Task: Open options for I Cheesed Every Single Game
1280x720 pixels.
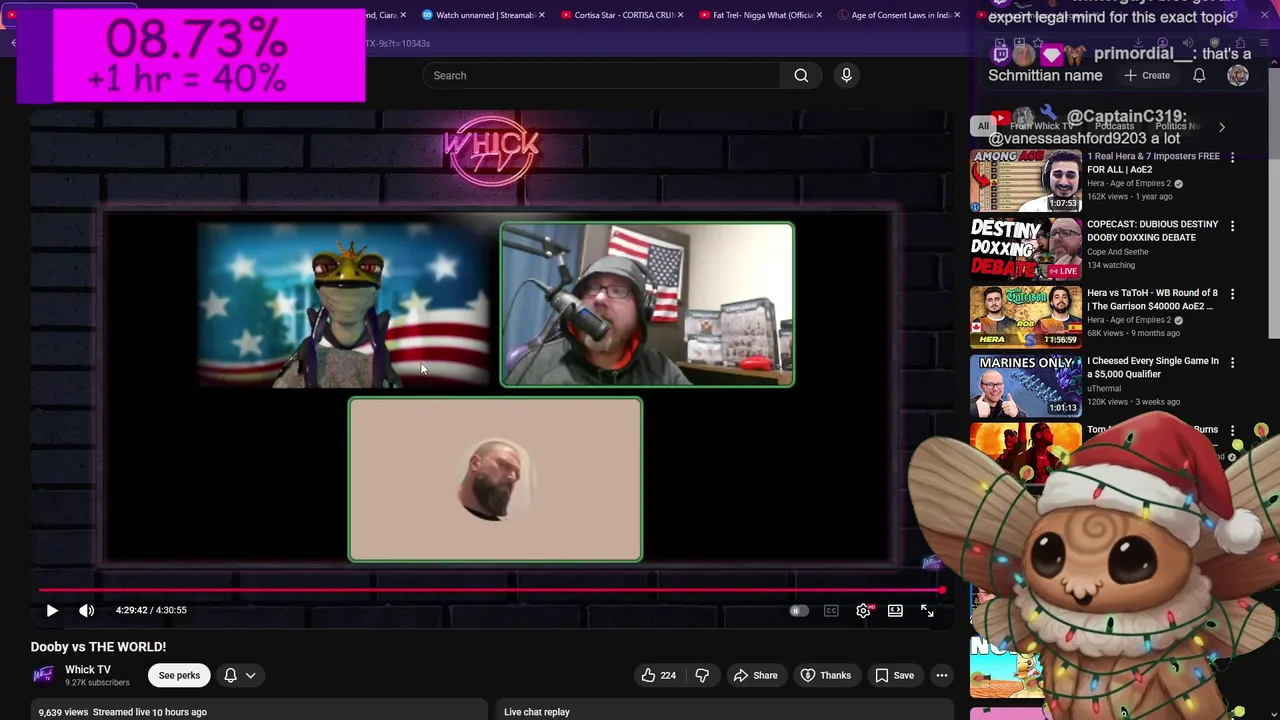Action: [1232, 362]
